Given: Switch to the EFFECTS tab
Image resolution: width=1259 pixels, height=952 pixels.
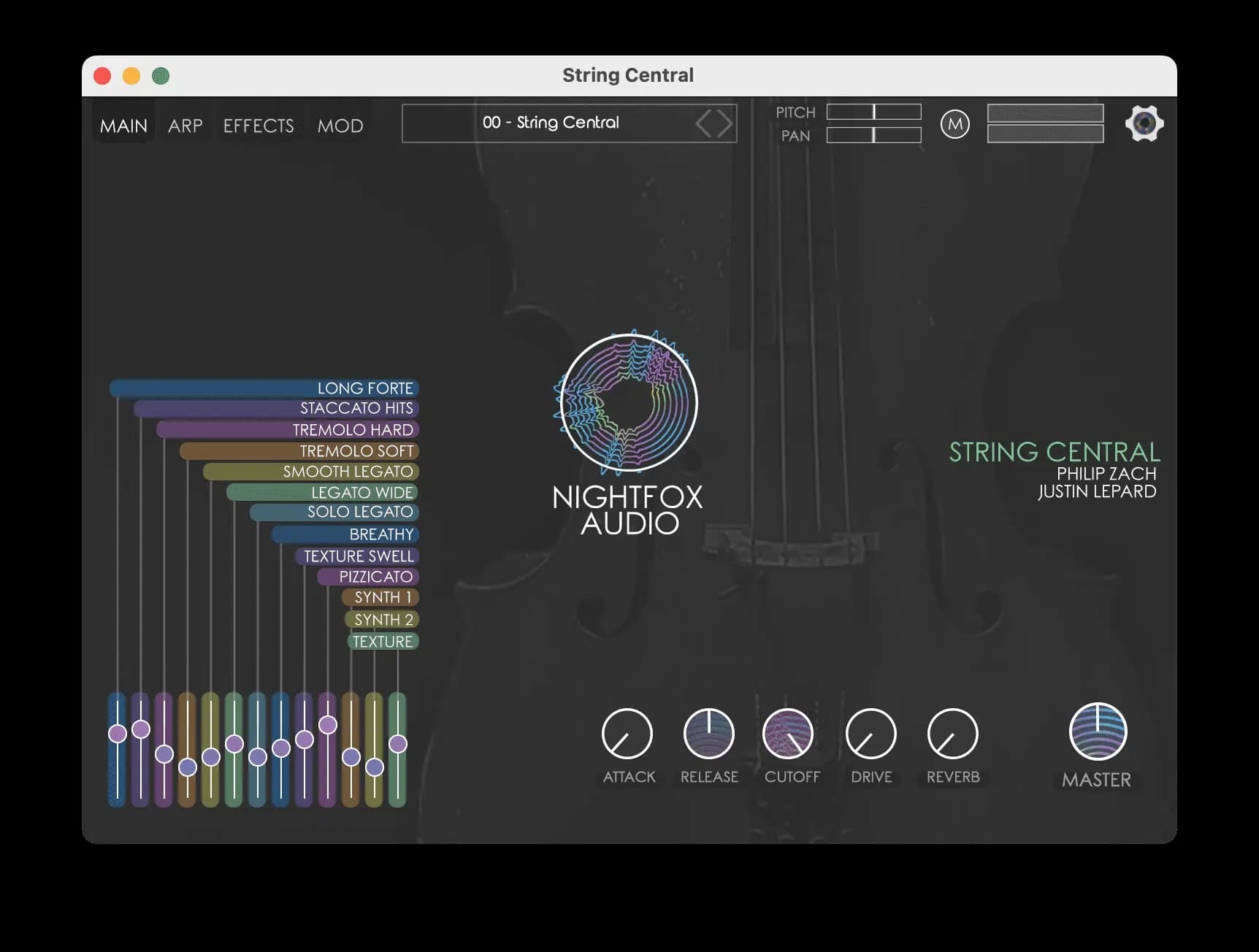Looking at the screenshot, I should pos(258,125).
